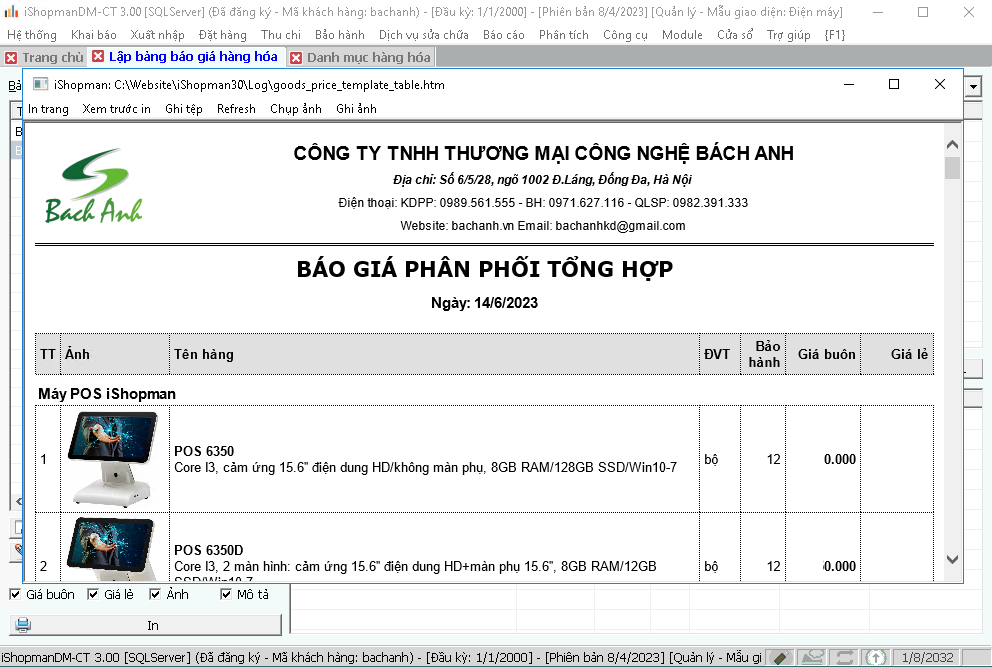Screen dimensions: 992x667
Task: Click the iShopmanDM-CT app icon in the title bar
Action: [x=11, y=11]
